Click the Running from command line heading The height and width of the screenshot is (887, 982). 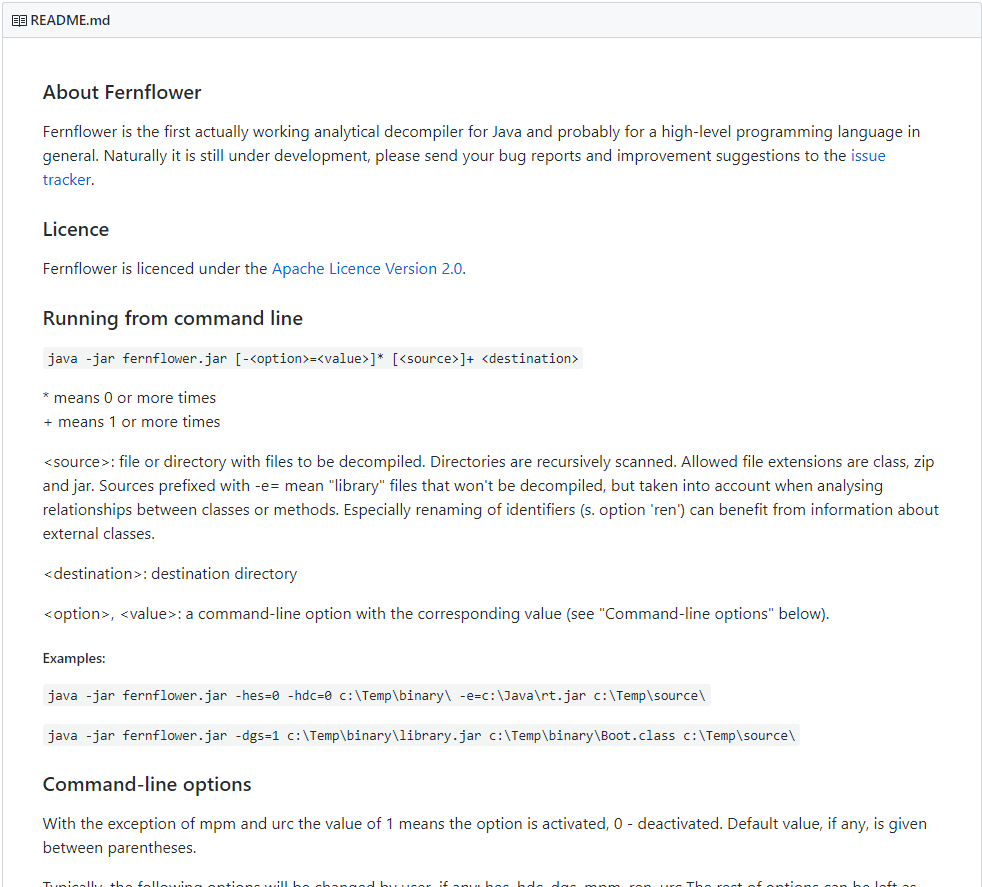(x=172, y=318)
